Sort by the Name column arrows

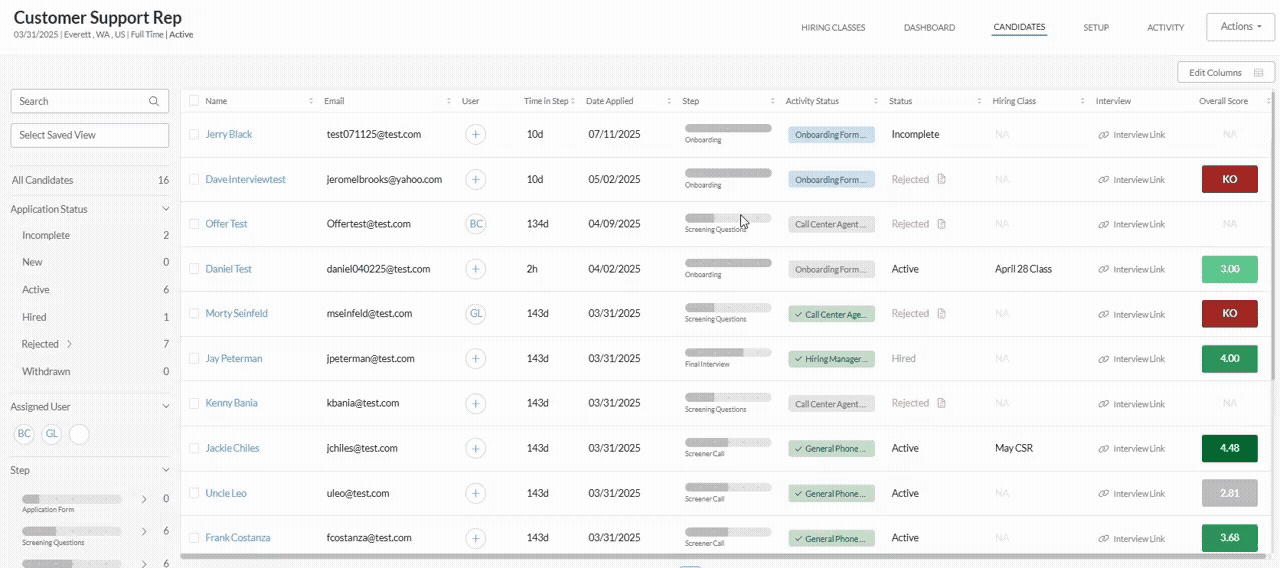(x=312, y=101)
